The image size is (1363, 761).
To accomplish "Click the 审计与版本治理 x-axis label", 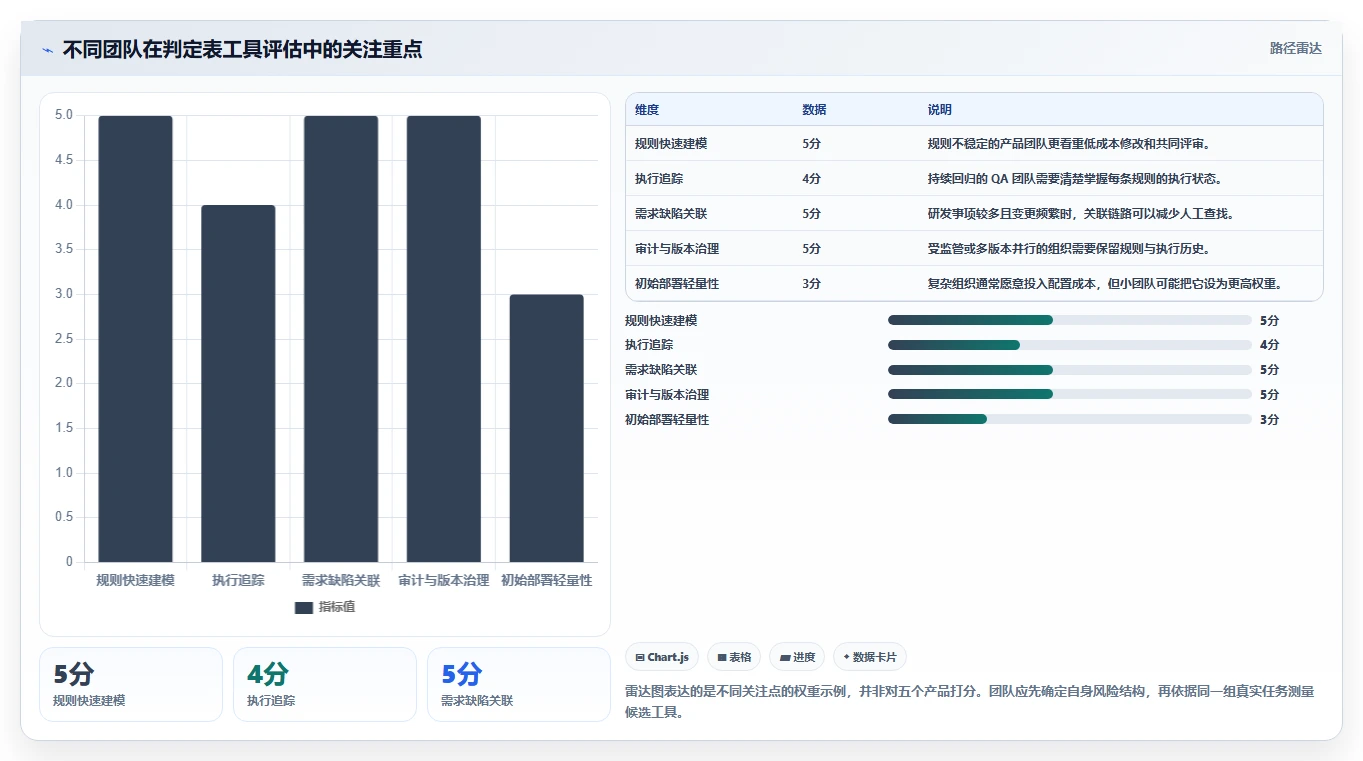I will pos(444,580).
